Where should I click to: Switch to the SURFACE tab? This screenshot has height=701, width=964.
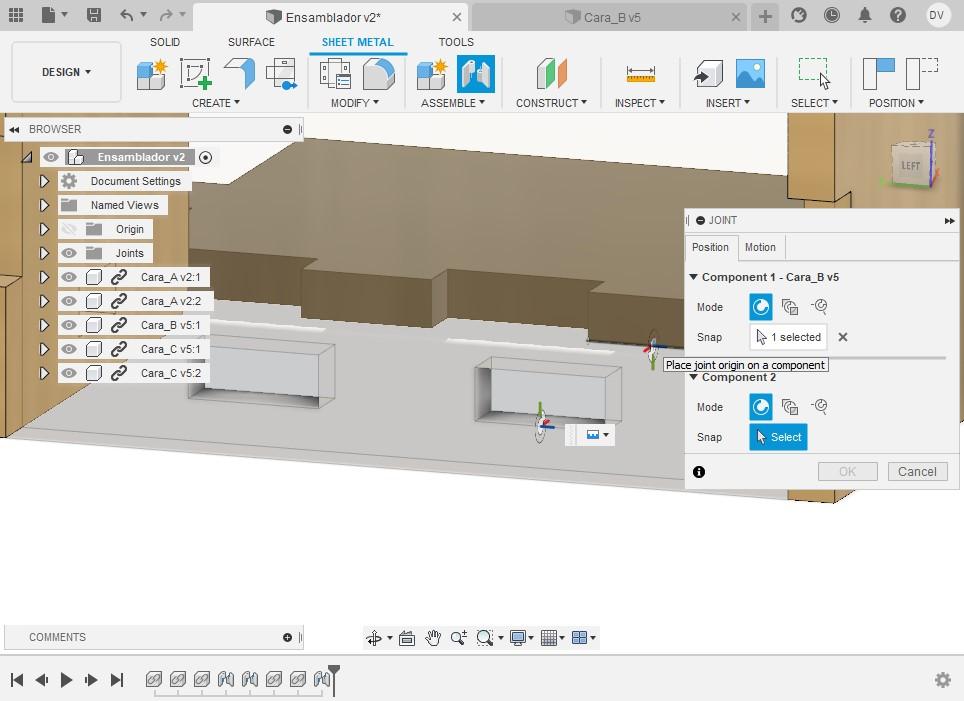coord(251,42)
